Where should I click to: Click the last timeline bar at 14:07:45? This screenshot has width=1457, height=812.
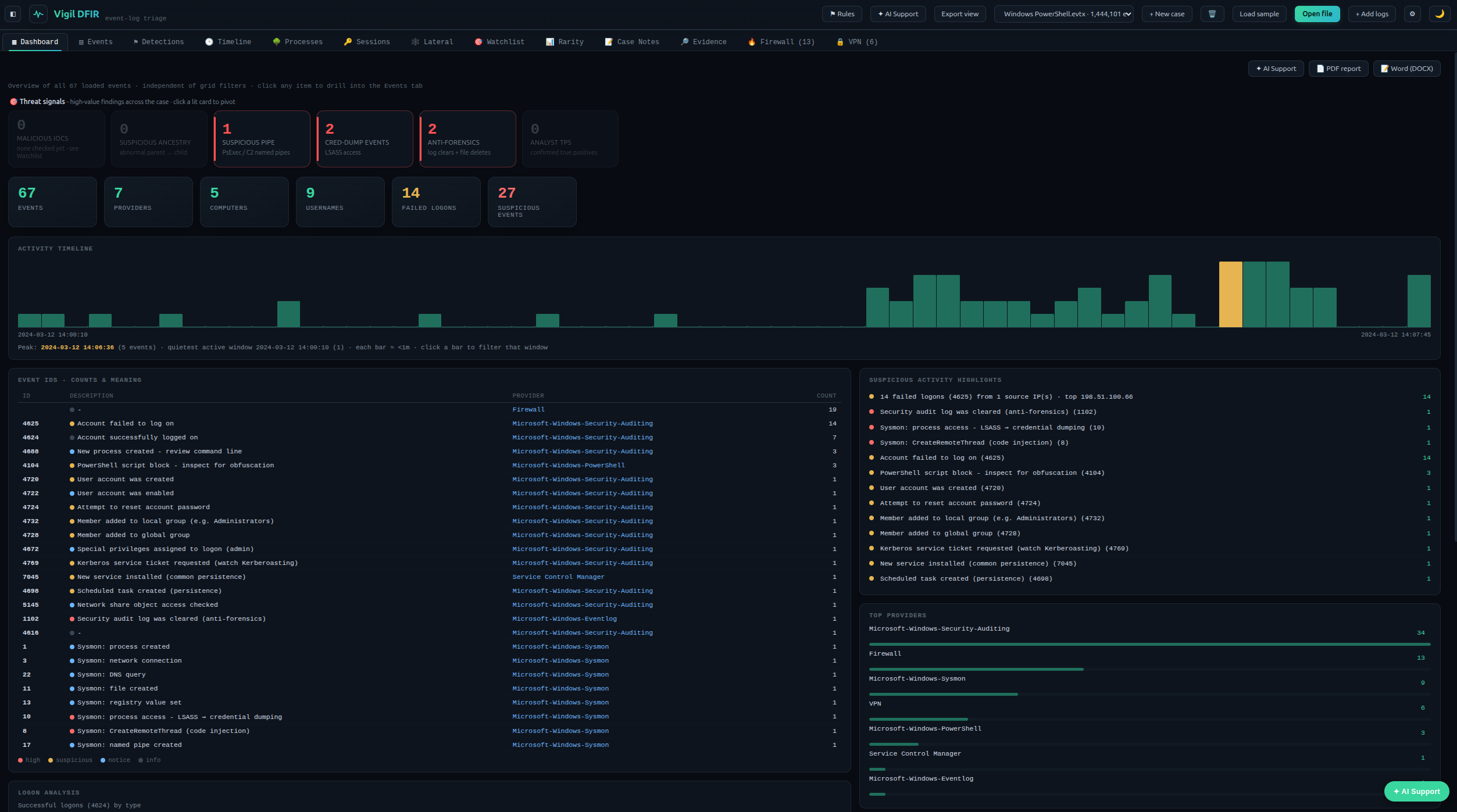coord(1419,301)
